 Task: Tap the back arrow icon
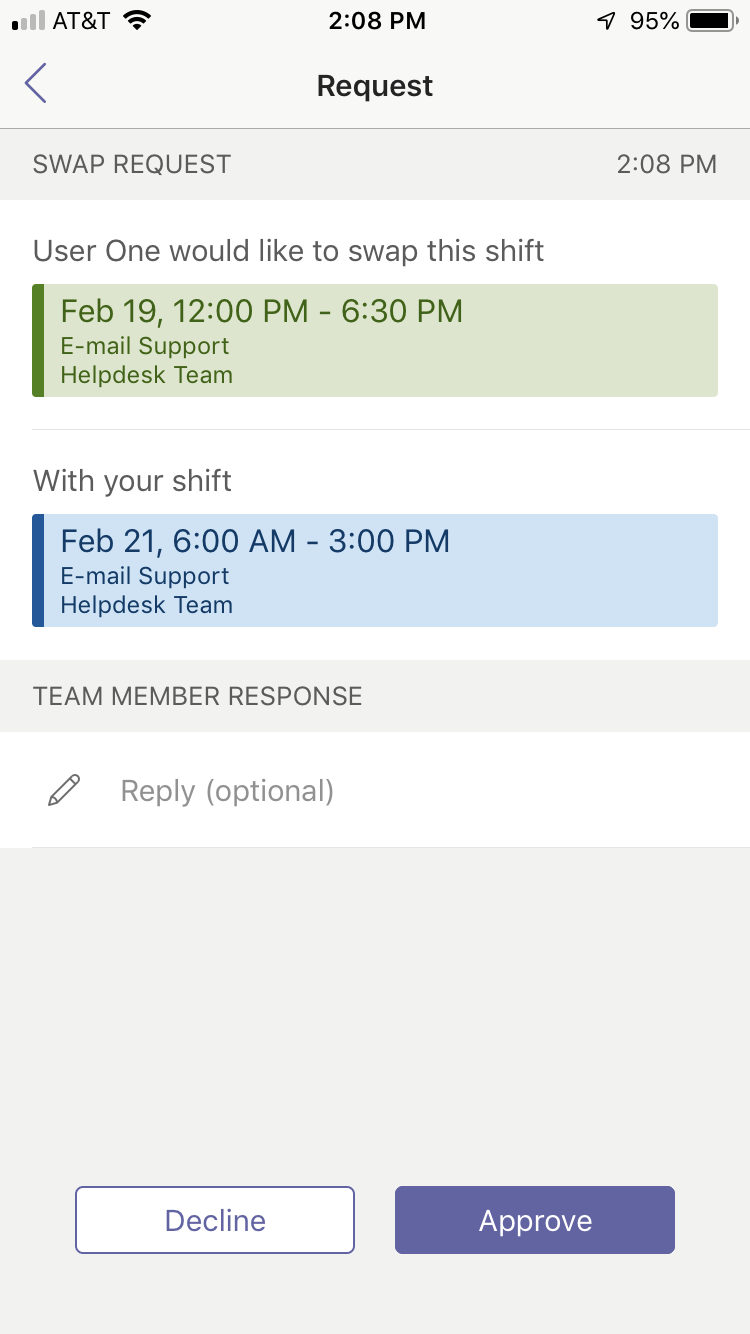coord(36,84)
